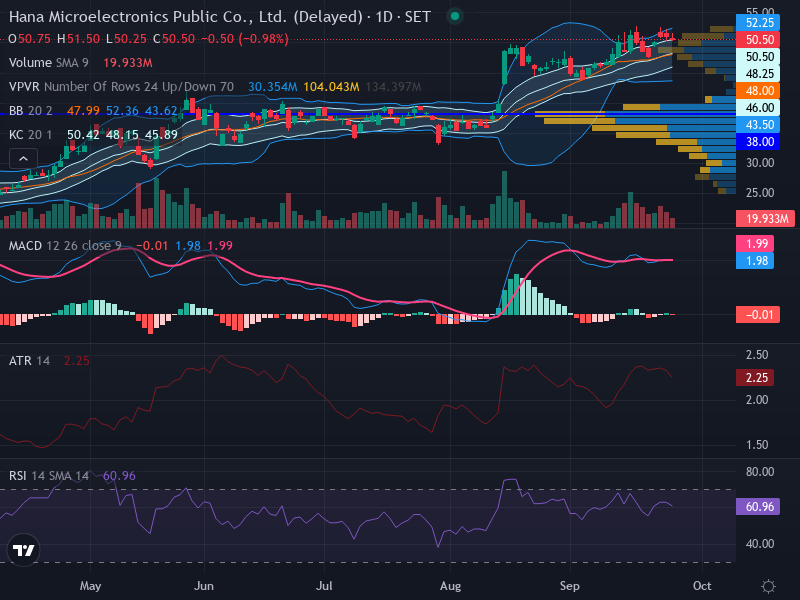The width and height of the screenshot is (800, 600).
Task: Click the Sep label on time axis
Action: tap(569, 586)
